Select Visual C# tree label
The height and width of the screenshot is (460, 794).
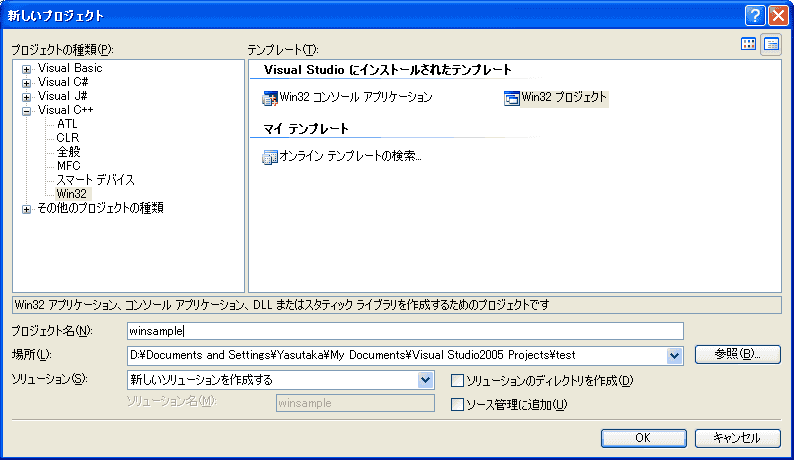(x=63, y=82)
